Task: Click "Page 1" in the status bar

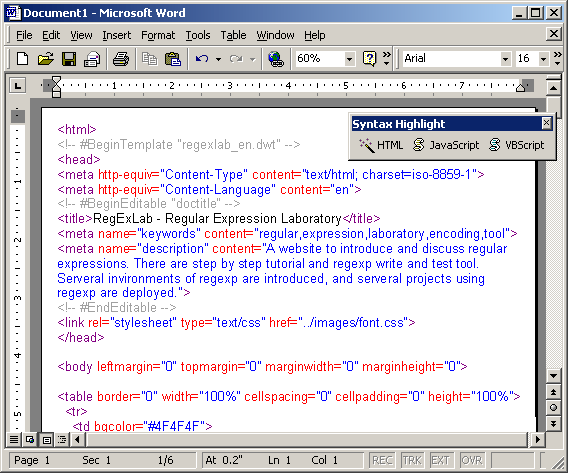Action: coord(32,460)
